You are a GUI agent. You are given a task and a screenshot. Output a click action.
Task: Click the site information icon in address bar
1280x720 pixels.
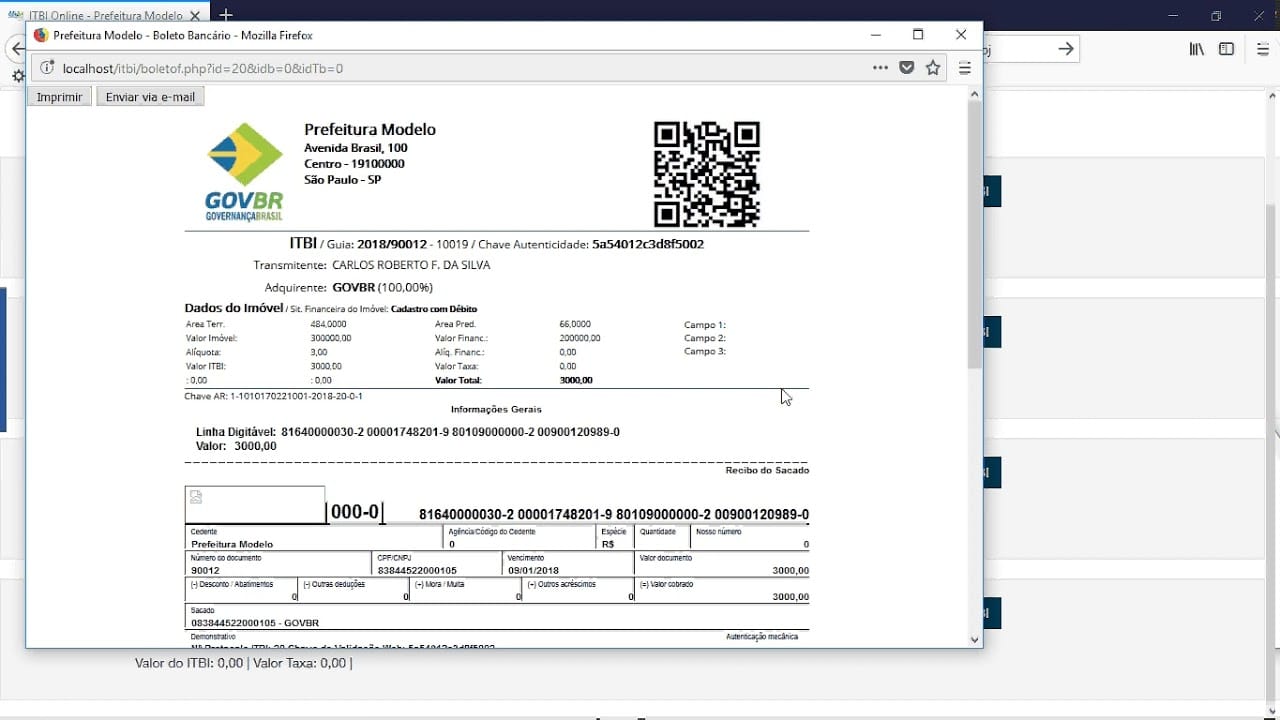pyautogui.click(x=46, y=68)
